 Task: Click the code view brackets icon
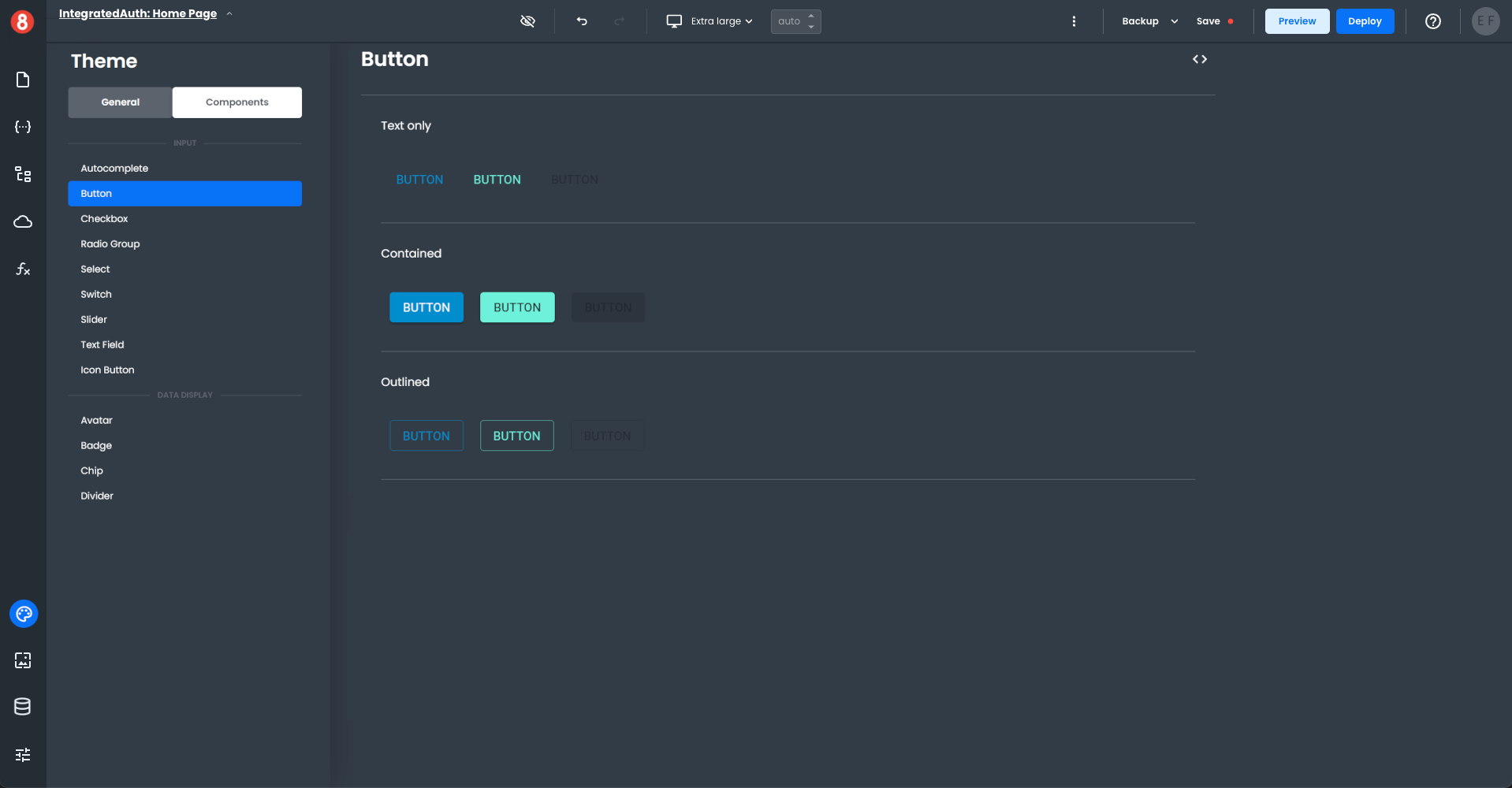tap(1199, 59)
